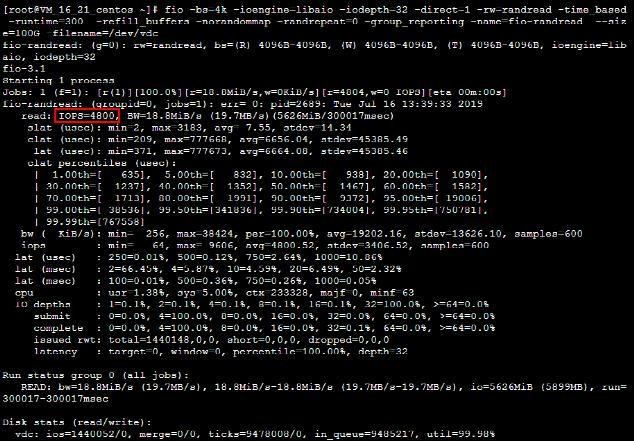Click the issued rwt total=1440148 line

[x=211, y=340]
